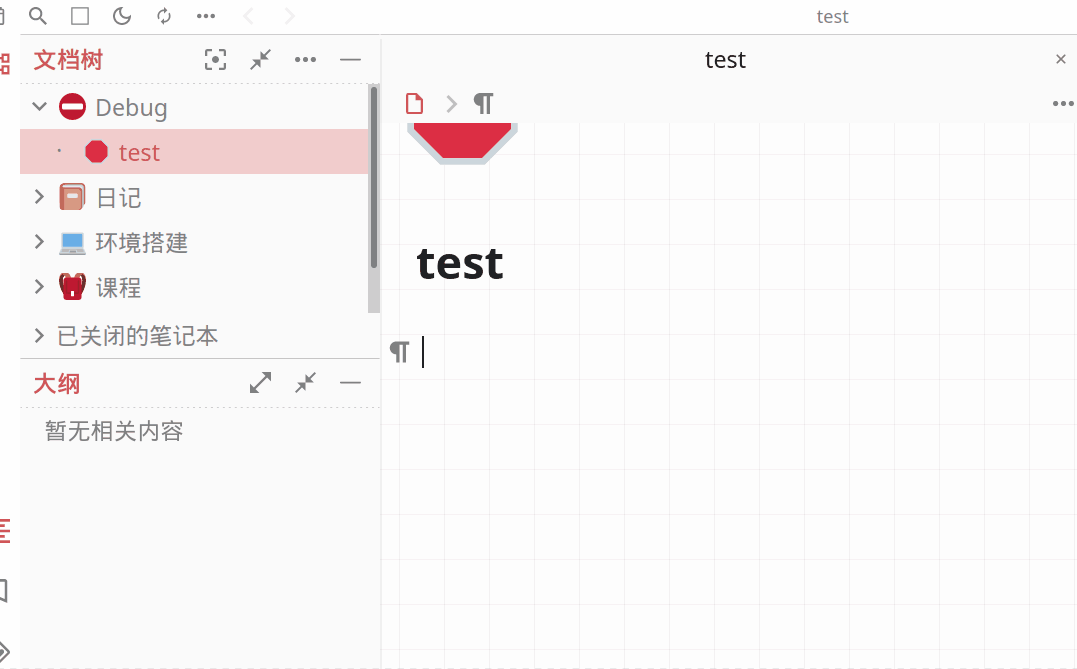This screenshot has width=1077, height=669.
Task: Select the 课程 notebook
Action: tap(118, 287)
